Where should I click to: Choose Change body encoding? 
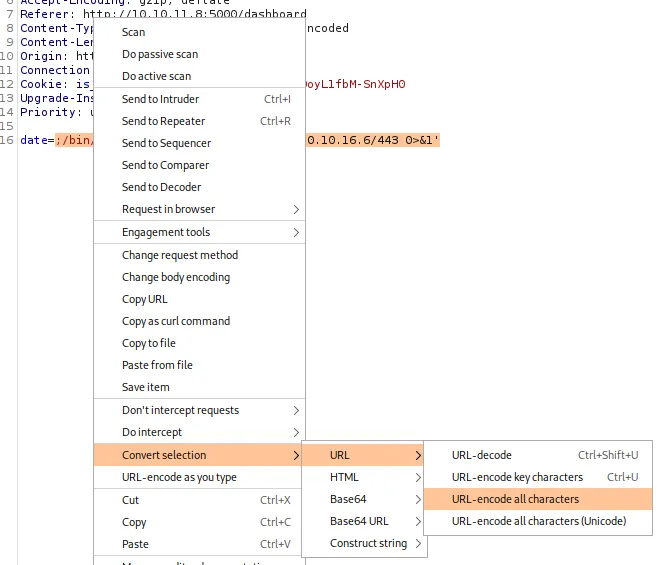pos(199,277)
